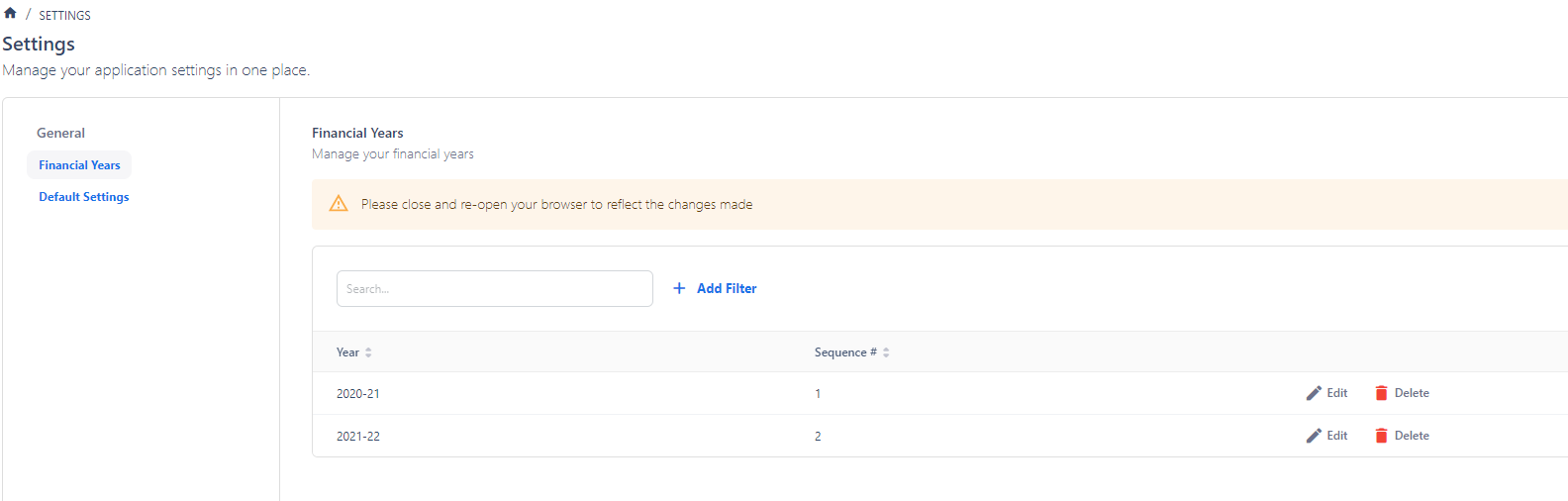The height and width of the screenshot is (501, 1568).
Task: Sort by Year column arrows
Action: coord(368,352)
